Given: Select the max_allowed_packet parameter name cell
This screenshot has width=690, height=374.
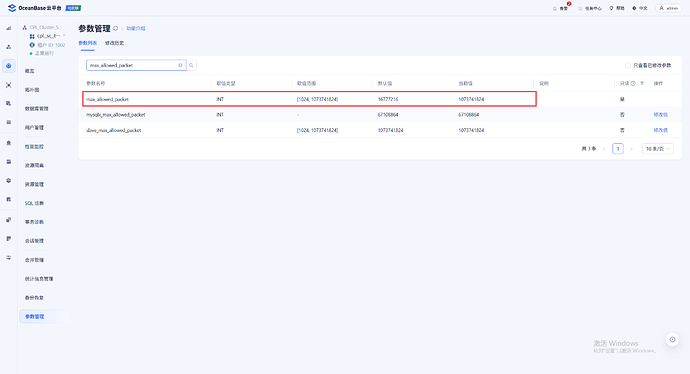Looking at the screenshot, I should (107, 99).
